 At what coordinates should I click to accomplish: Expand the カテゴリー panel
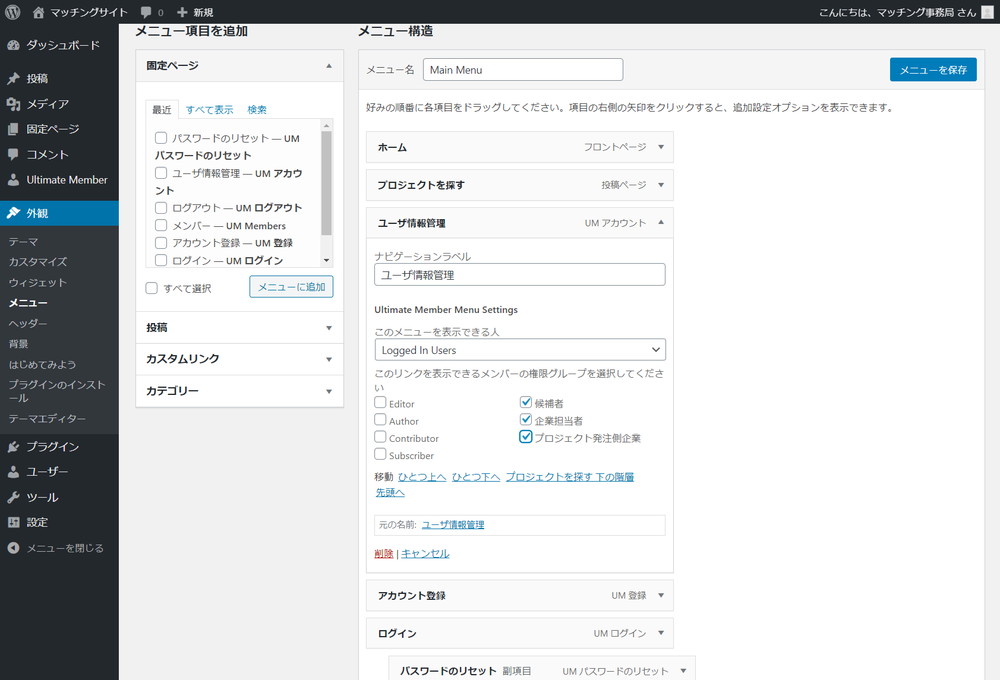coord(329,391)
